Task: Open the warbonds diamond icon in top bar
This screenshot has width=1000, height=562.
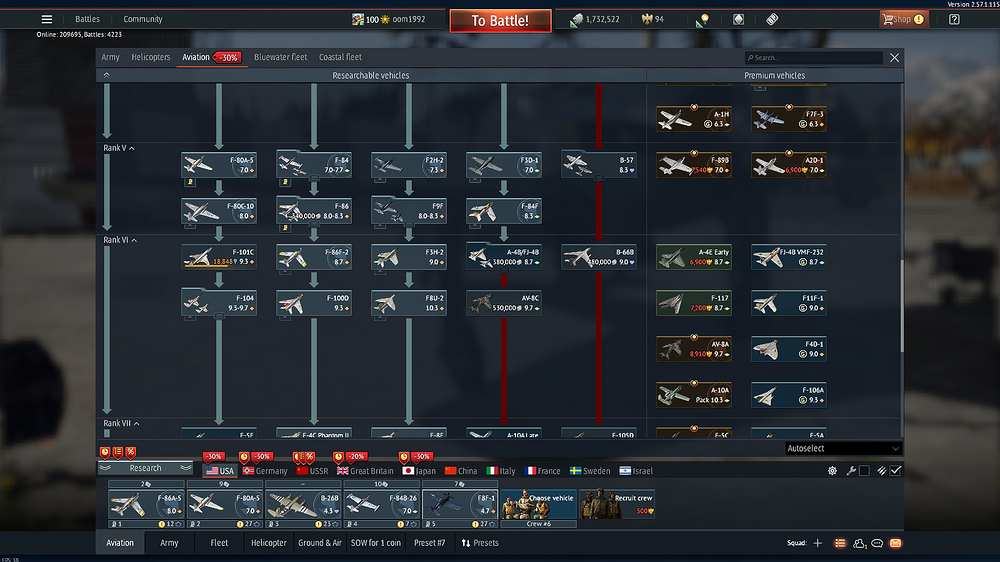Action: (x=739, y=20)
